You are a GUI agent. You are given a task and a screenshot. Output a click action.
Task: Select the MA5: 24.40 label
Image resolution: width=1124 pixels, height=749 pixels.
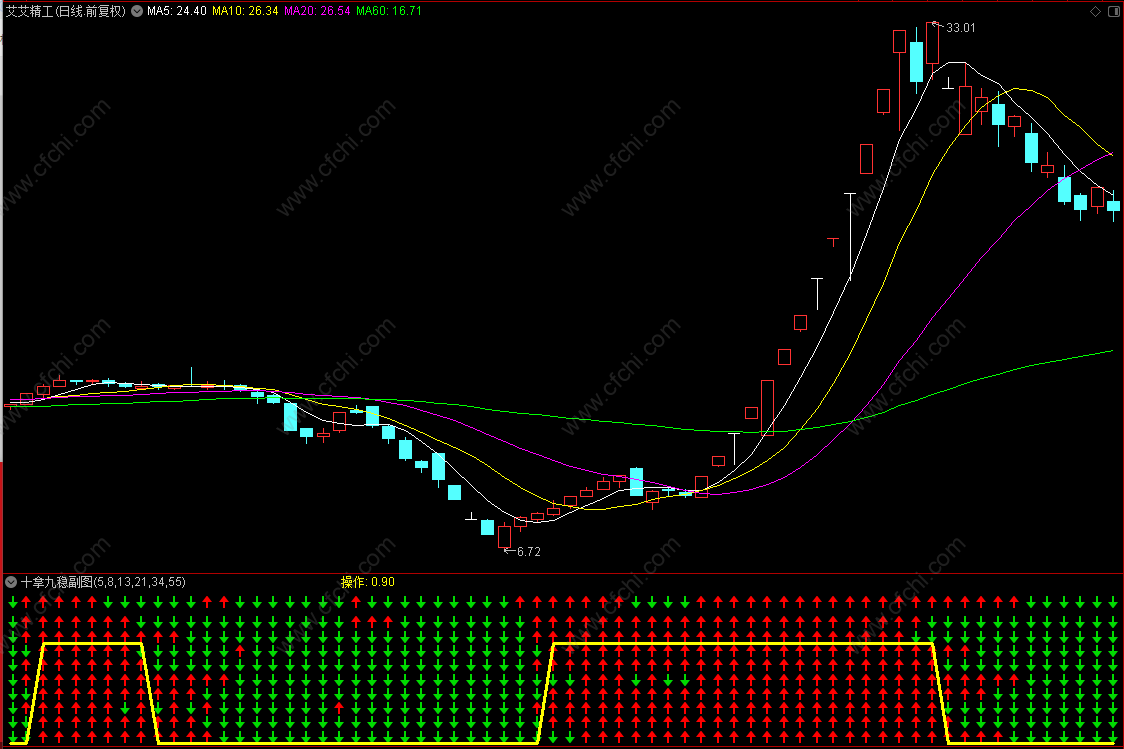pos(176,11)
